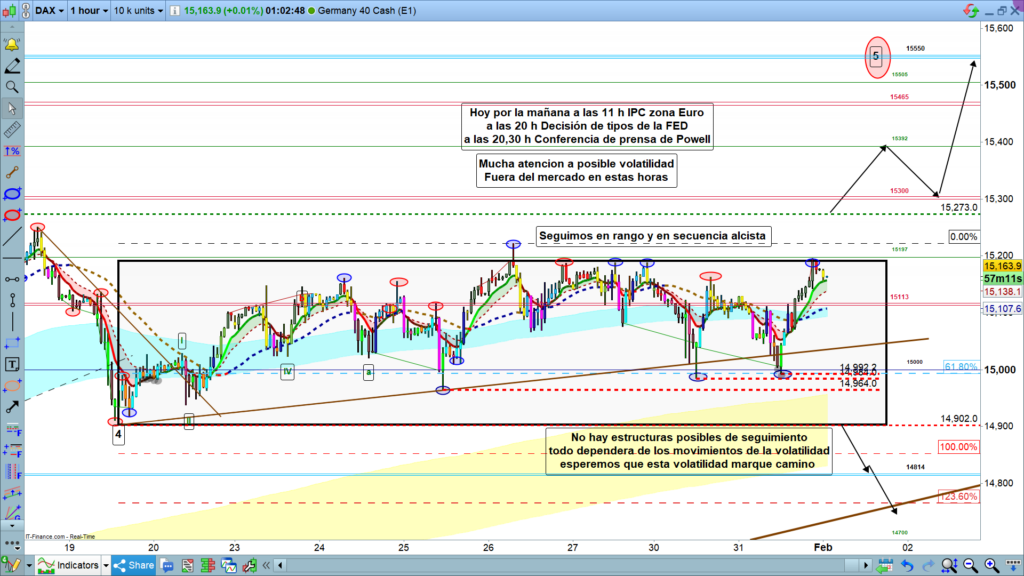
Task: Open the 1 hour timeframe dropdown
Action: click(88, 11)
